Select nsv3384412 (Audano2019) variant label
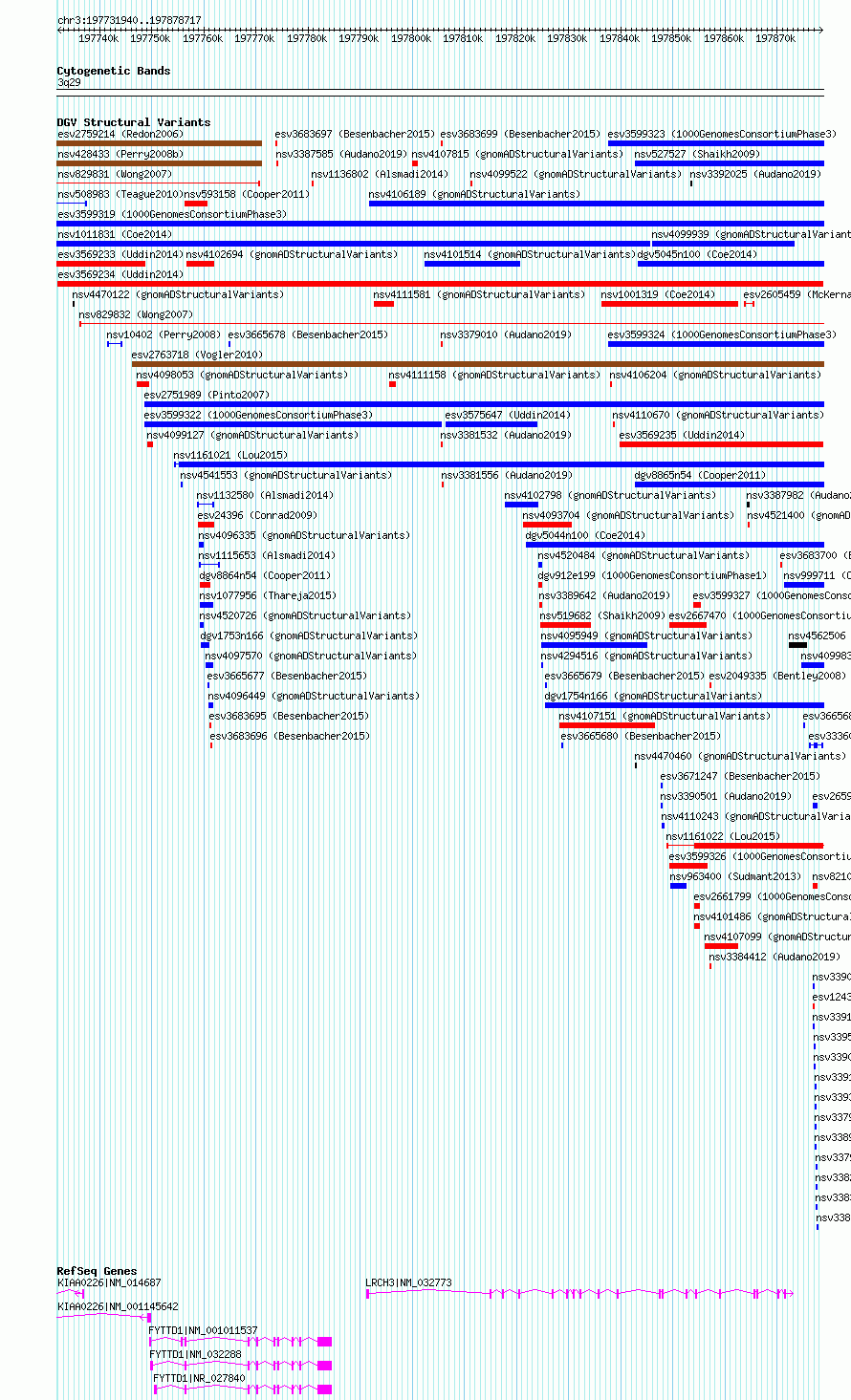851x1400 pixels. tap(775, 957)
